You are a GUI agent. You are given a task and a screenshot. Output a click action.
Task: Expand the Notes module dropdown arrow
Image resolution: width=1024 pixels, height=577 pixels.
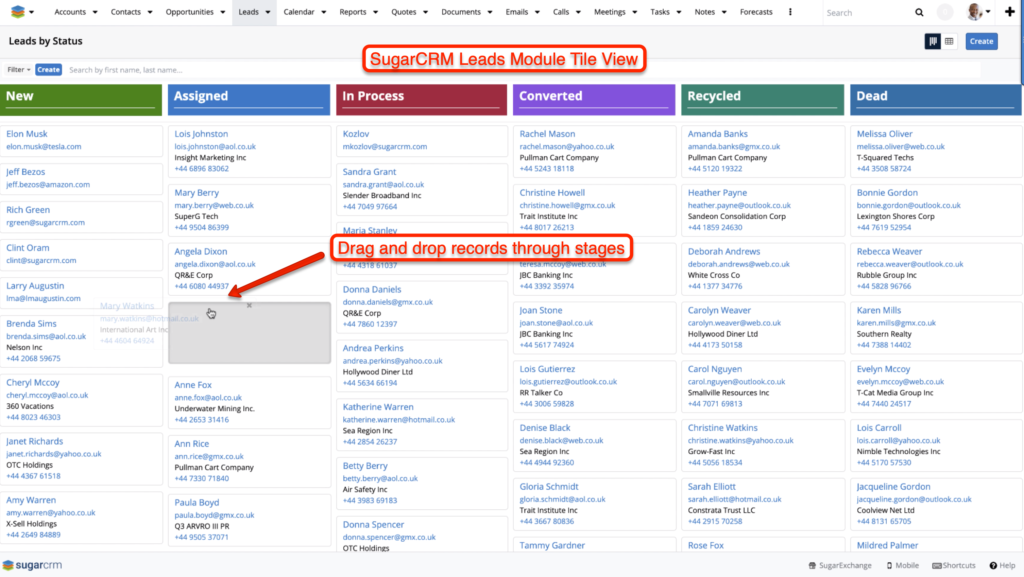pyautogui.click(x=724, y=12)
